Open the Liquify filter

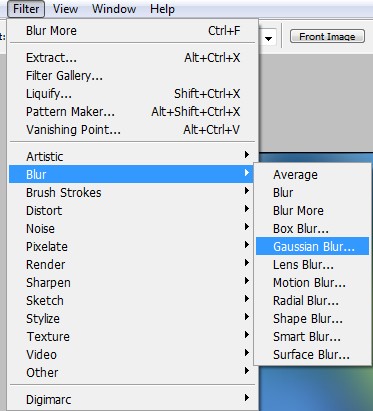131,94
